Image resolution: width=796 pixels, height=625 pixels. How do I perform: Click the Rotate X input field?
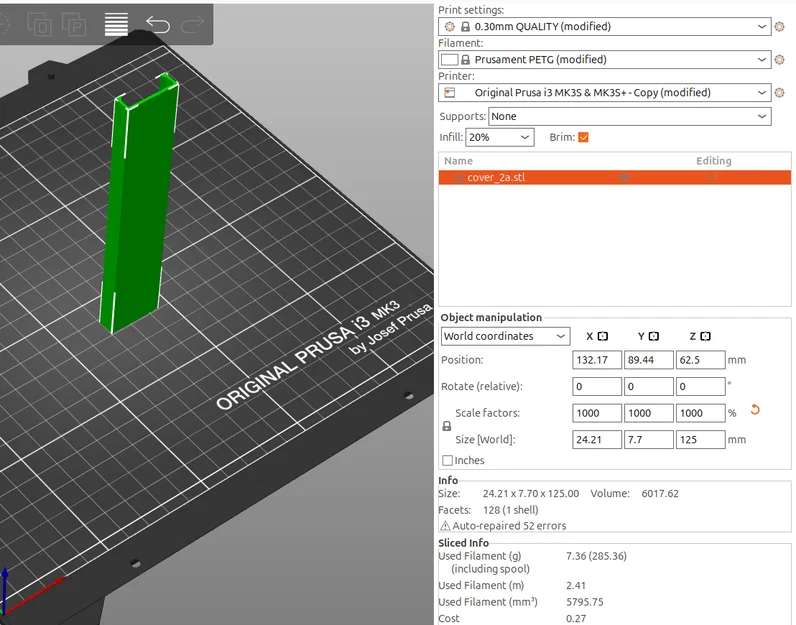(596, 386)
